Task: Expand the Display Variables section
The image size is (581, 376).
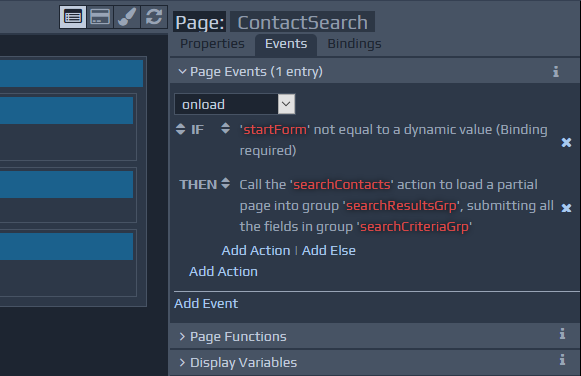Action: click(x=182, y=362)
